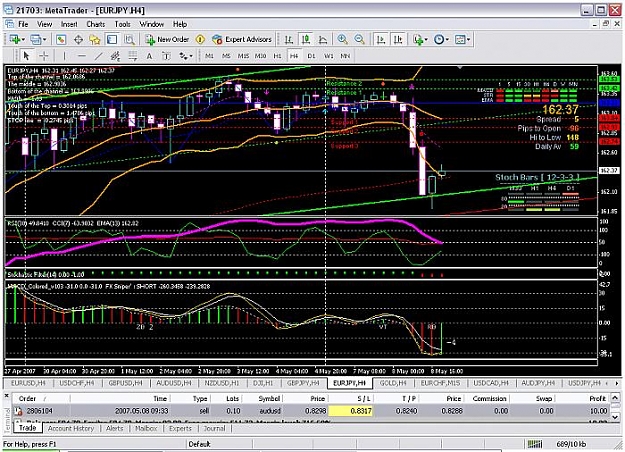Image resolution: width=625 pixels, height=452 pixels.
Task: Select the Text tool (A)
Action: [x=149, y=56]
